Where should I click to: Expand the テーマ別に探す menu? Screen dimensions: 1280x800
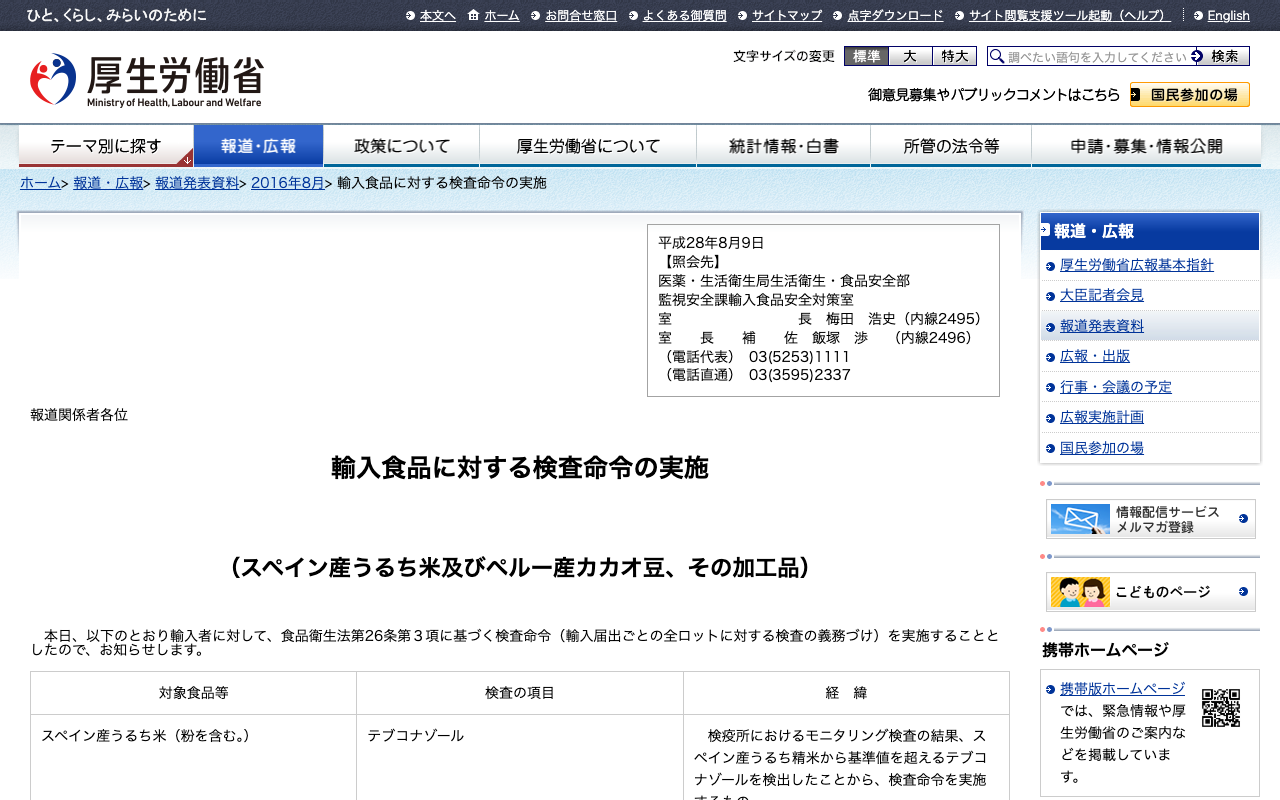click(x=106, y=146)
